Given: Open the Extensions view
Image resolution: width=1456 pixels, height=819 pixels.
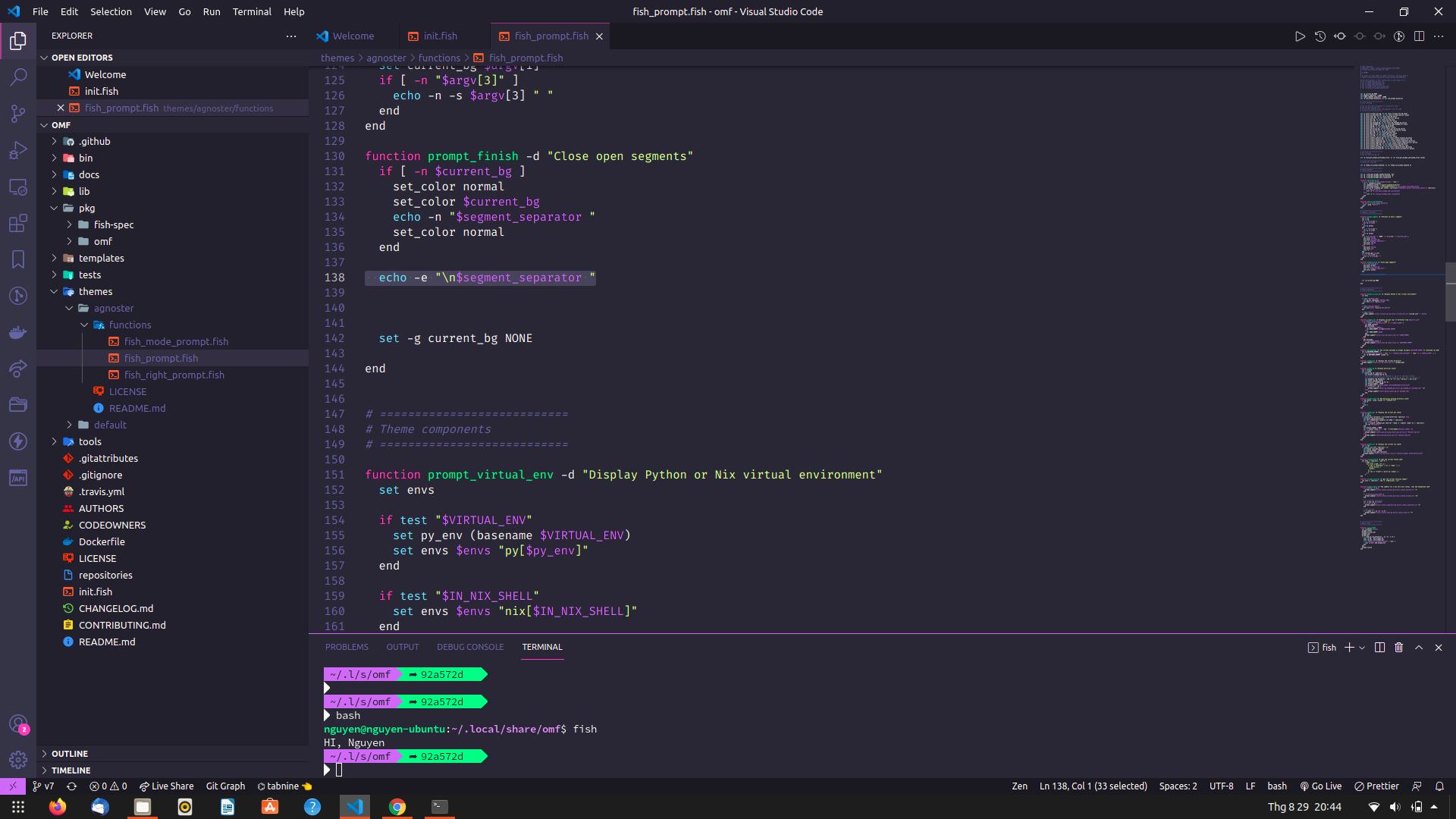Looking at the screenshot, I should click(x=18, y=223).
